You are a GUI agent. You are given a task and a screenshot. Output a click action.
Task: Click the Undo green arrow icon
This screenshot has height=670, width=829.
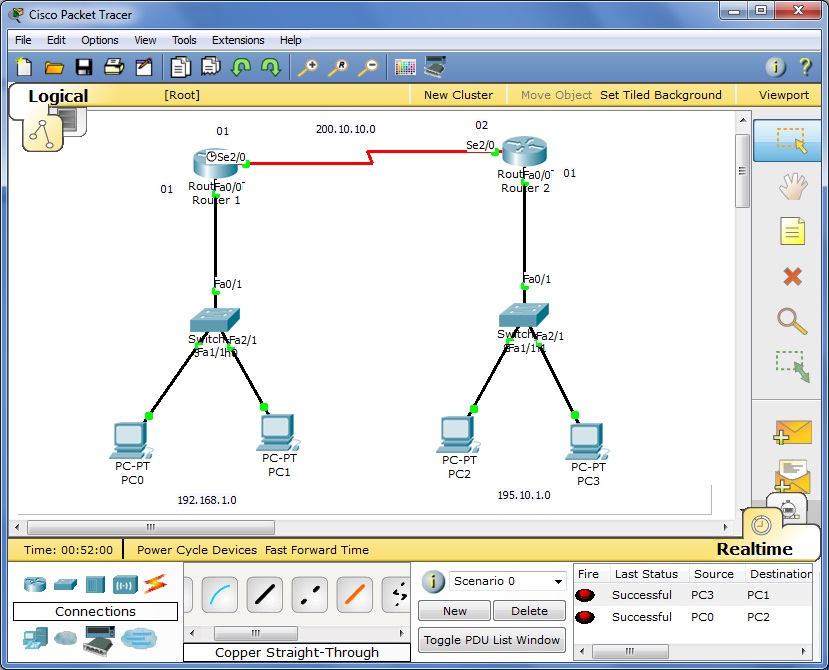click(241, 67)
